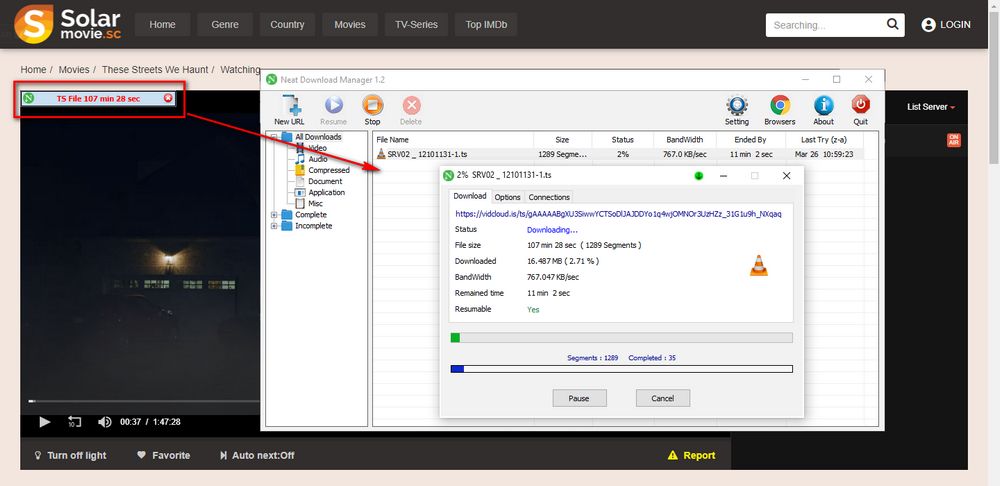1000x486 pixels.
Task: Expand the Complete tree node
Action: (274, 215)
